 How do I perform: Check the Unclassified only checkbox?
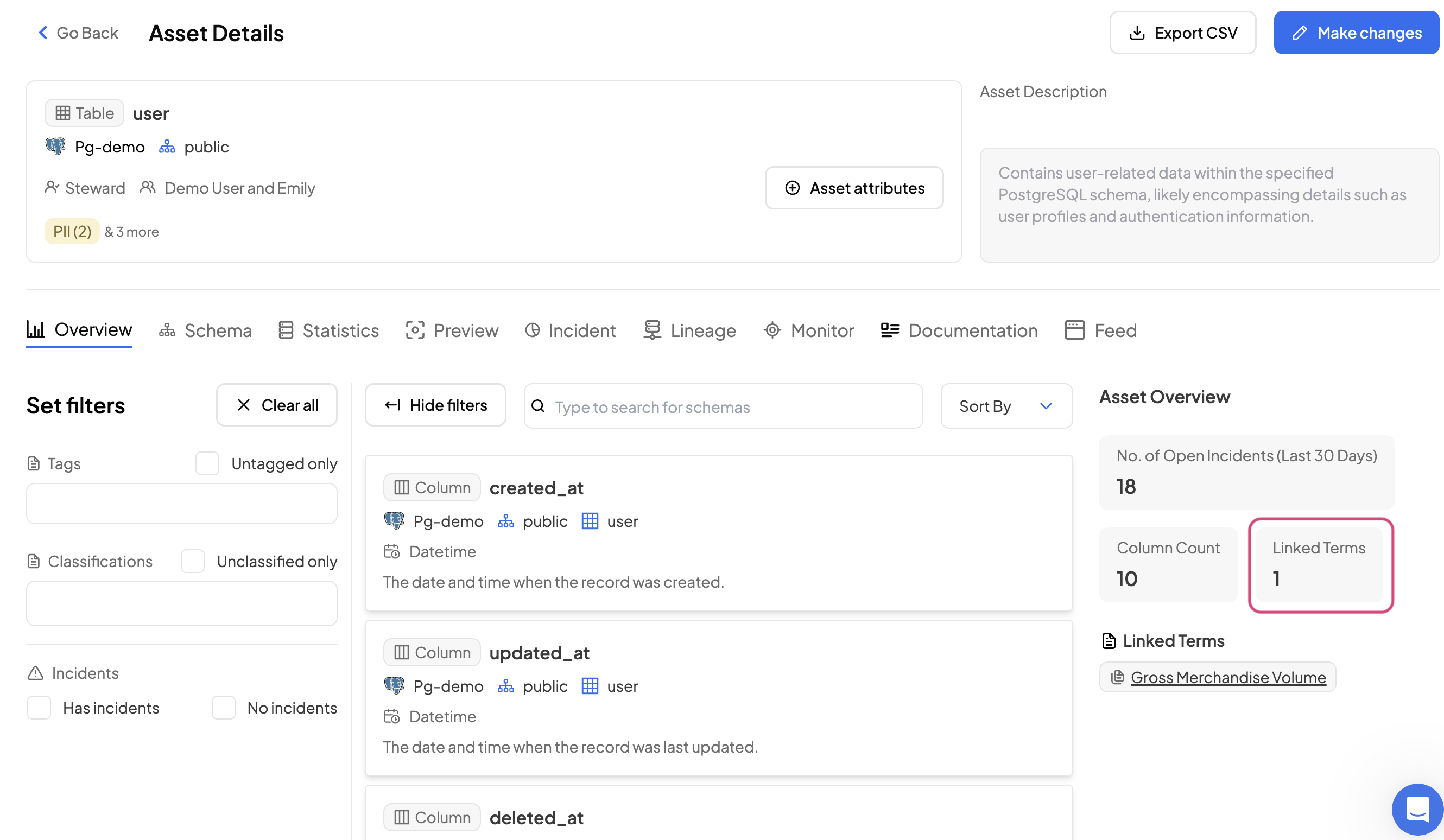pos(193,561)
